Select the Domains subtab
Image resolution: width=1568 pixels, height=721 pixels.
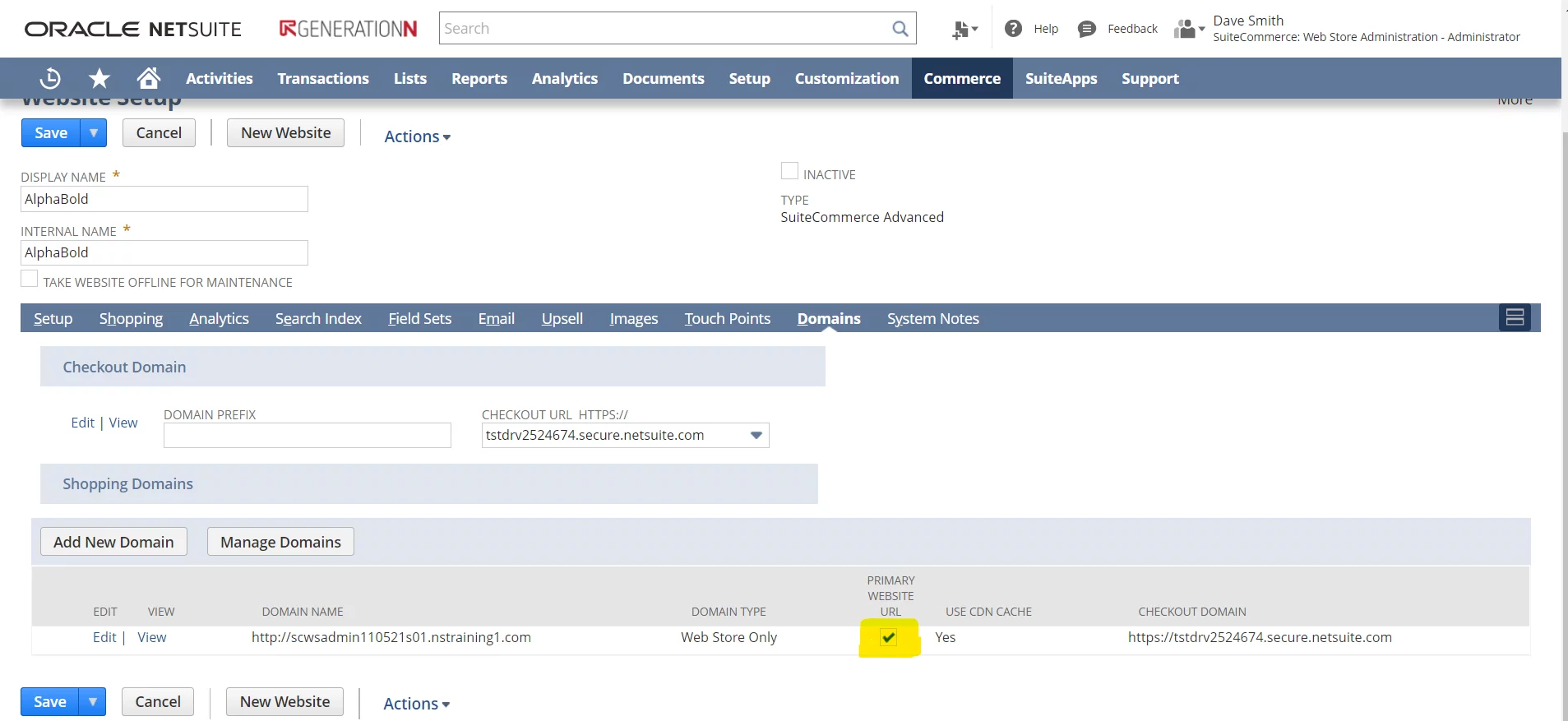tap(829, 318)
